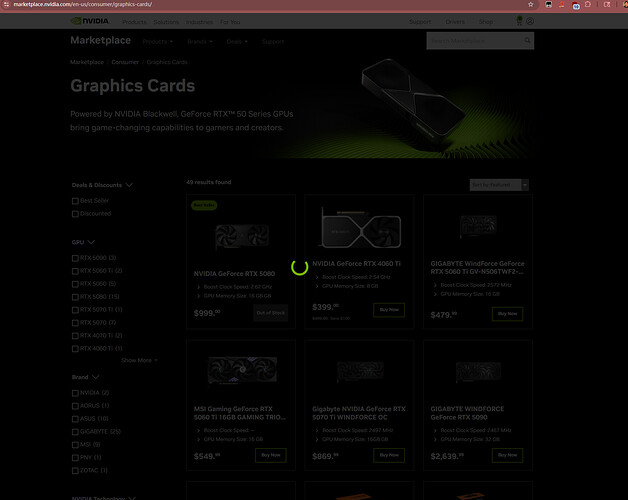Click the browser address bar URL
Image resolution: width=628 pixels, height=500 pixels.
[x=83, y=4]
